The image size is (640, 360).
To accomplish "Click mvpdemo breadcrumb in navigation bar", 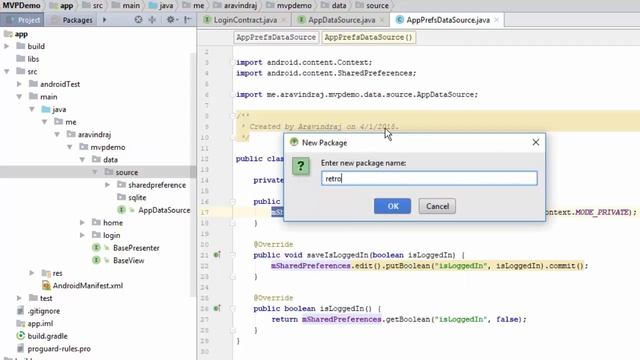I will coord(289,5).
